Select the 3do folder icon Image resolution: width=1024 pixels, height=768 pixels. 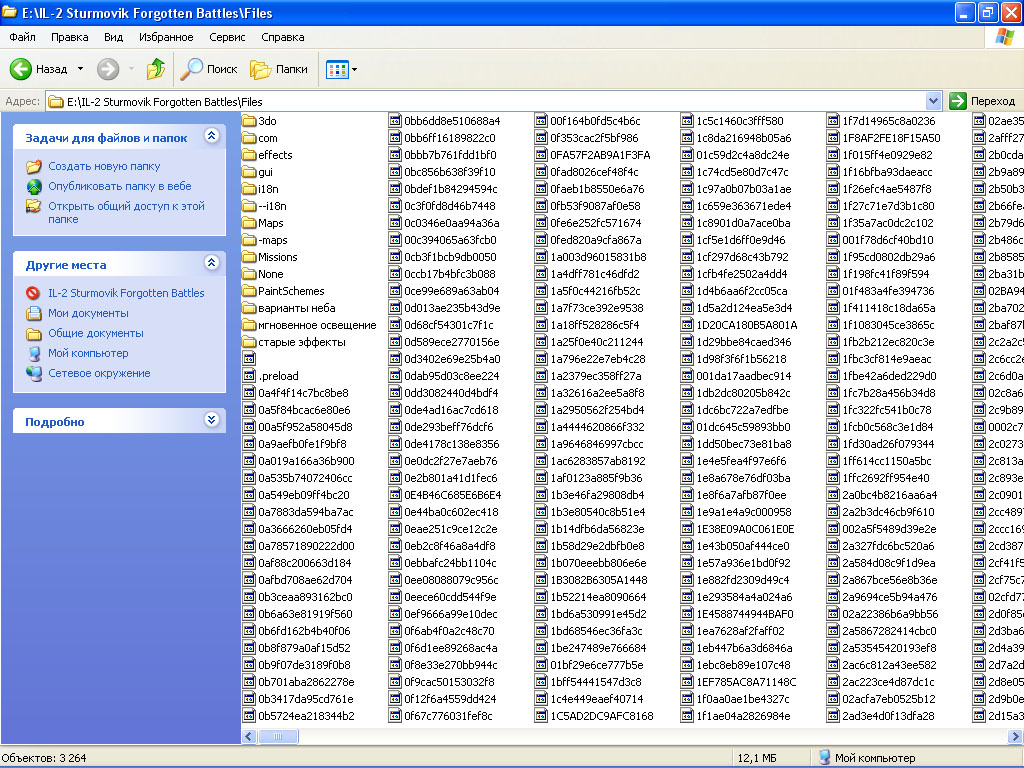249,121
